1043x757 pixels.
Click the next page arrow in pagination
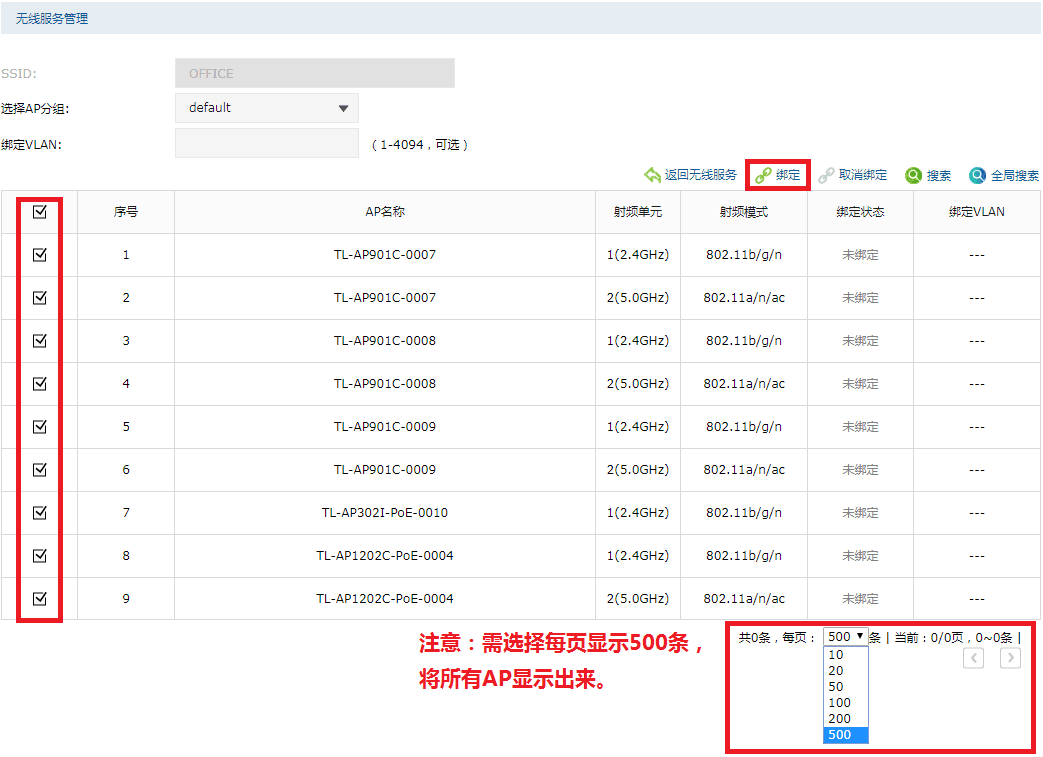[x=1010, y=658]
